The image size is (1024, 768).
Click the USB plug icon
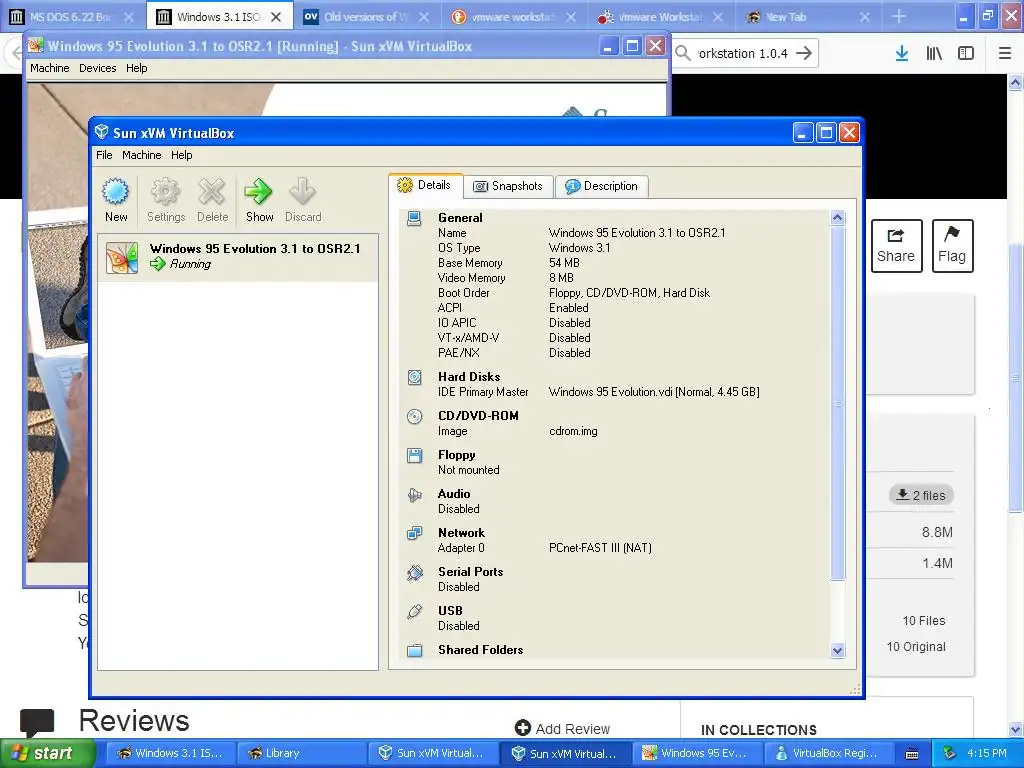click(x=414, y=611)
